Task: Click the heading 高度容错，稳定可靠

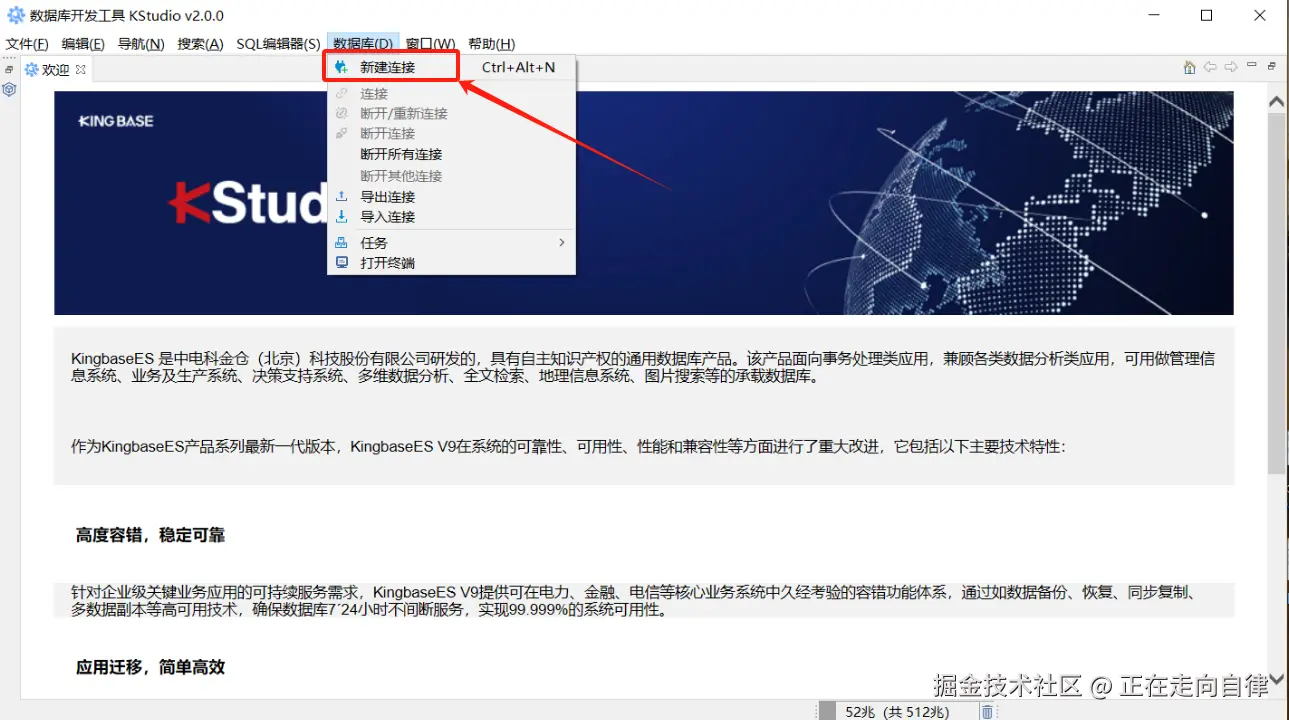Action: tap(150, 535)
